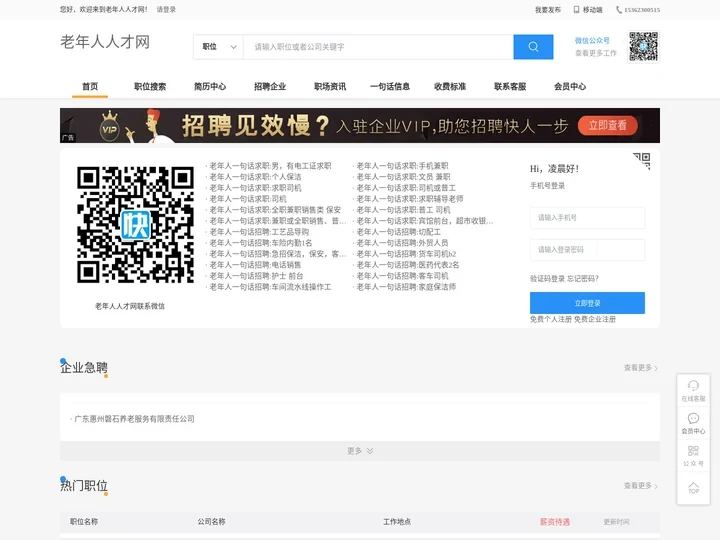This screenshot has width=720, height=540.
Task: Open listing 招聘:外贸人员
Action: [x=402, y=243]
